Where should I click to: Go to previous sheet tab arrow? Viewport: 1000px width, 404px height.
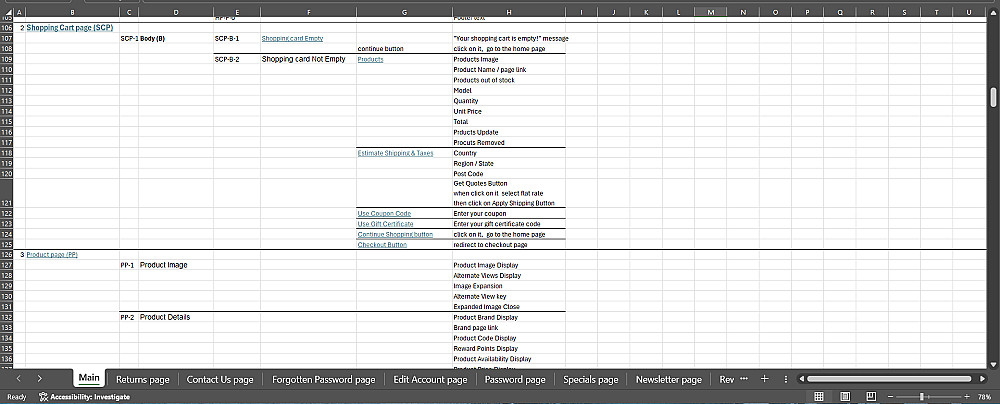click(x=18, y=379)
